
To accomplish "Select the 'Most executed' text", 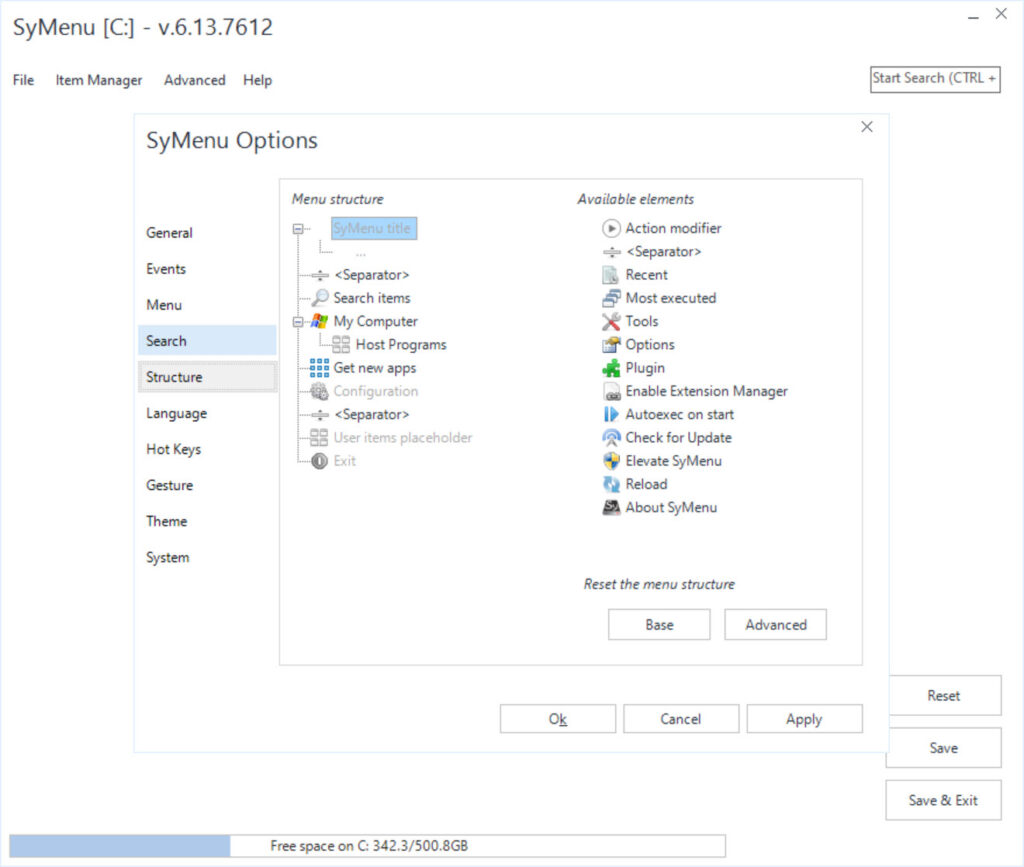I will 671,298.
